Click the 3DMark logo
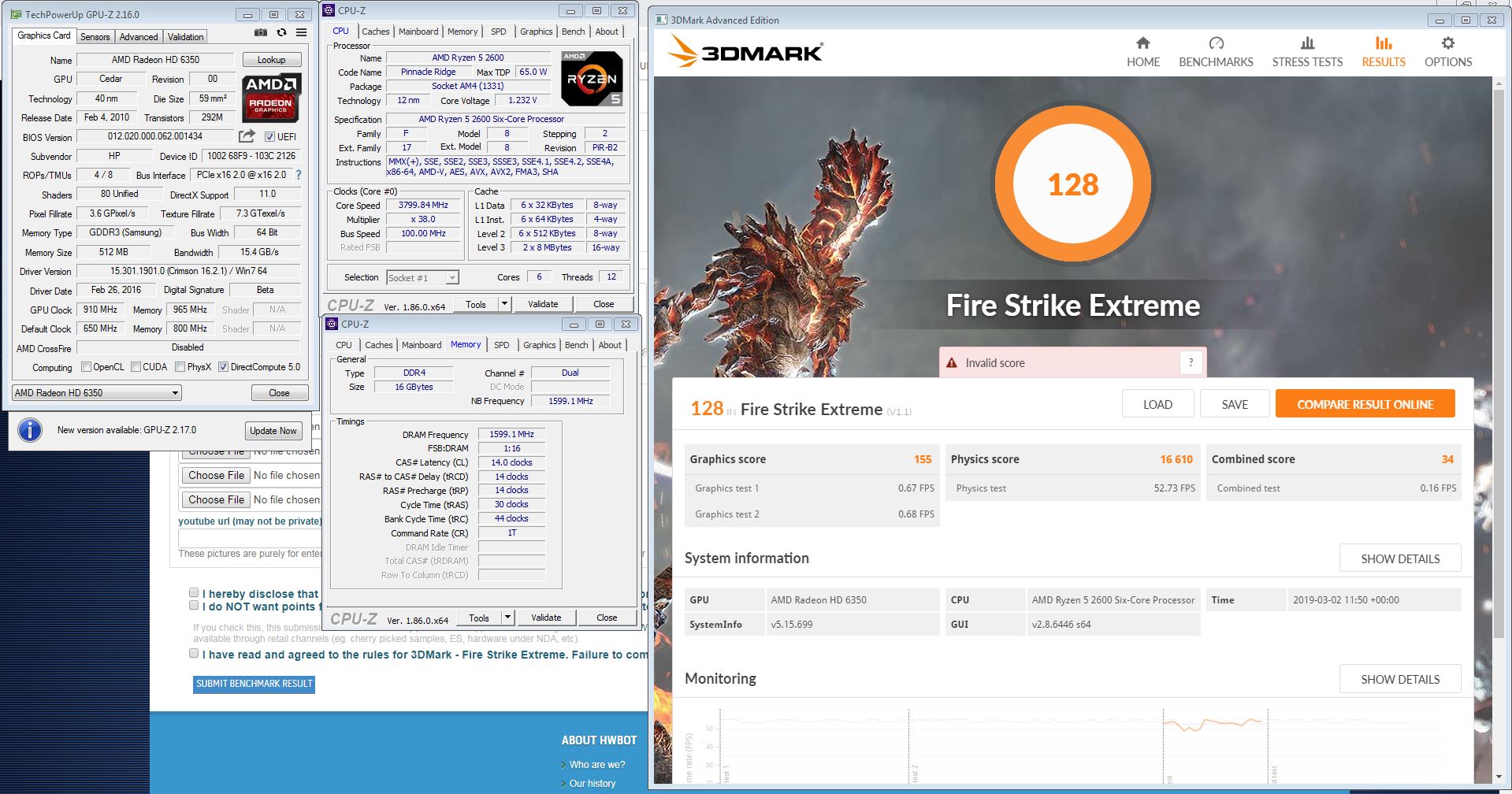 tap(745, 53)
